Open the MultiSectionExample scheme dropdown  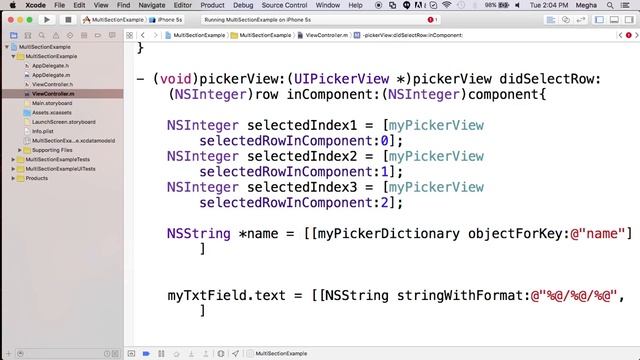(113, 20)
